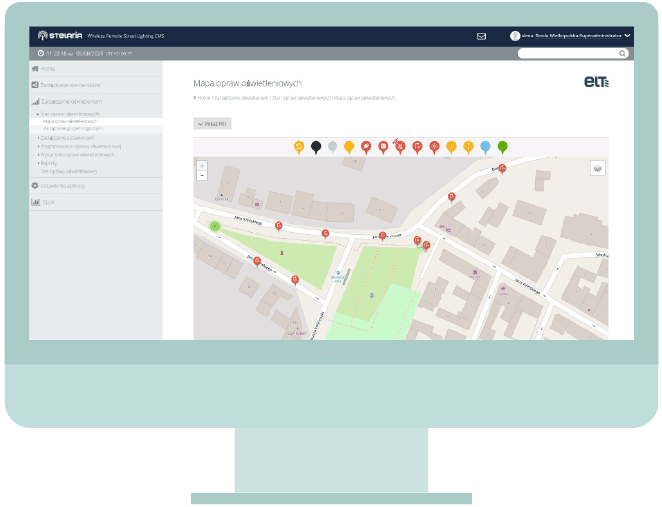Click into the top search field

coord(567,53)
